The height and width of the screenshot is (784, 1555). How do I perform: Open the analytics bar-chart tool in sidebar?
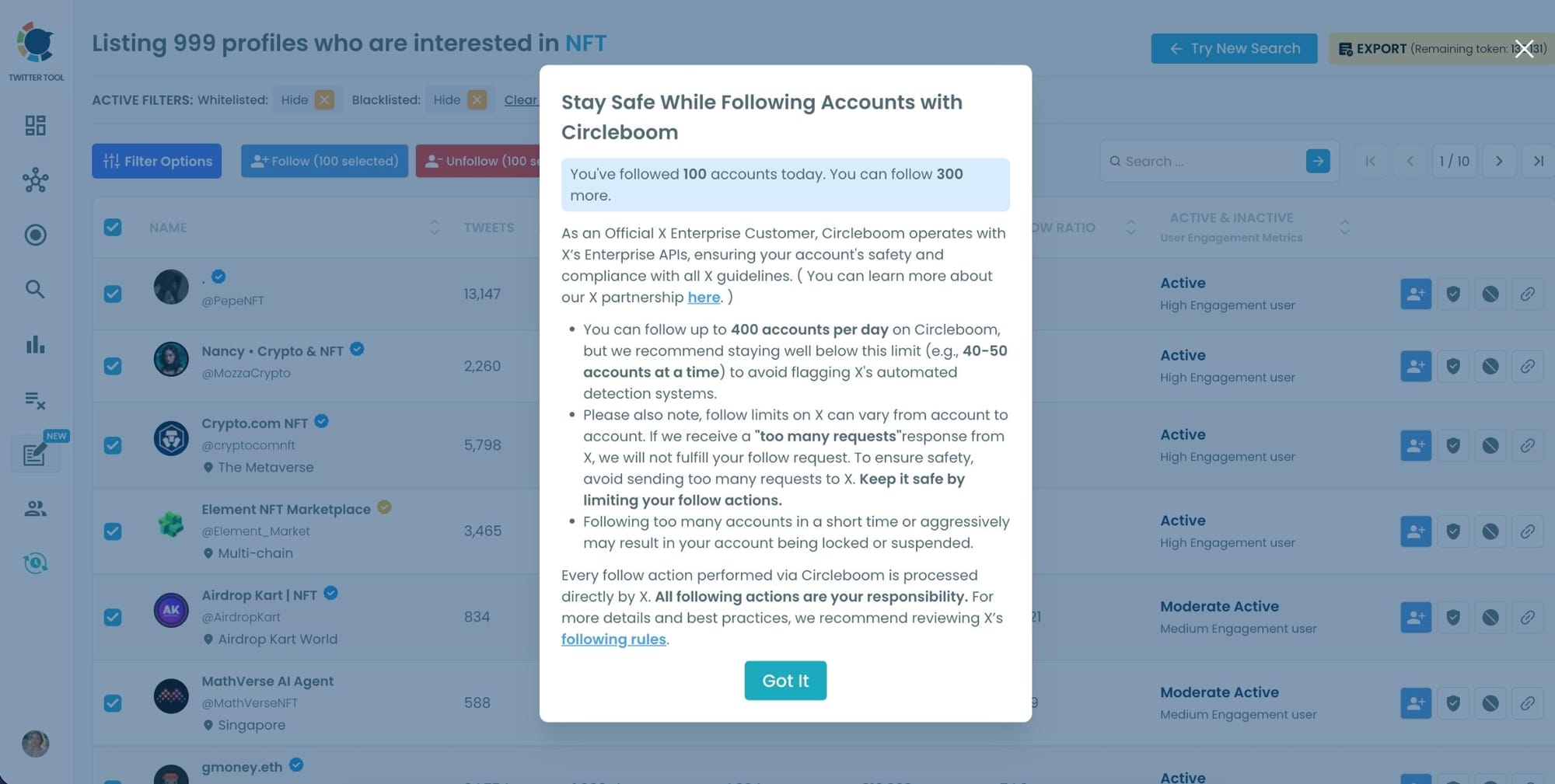point(35,346)
